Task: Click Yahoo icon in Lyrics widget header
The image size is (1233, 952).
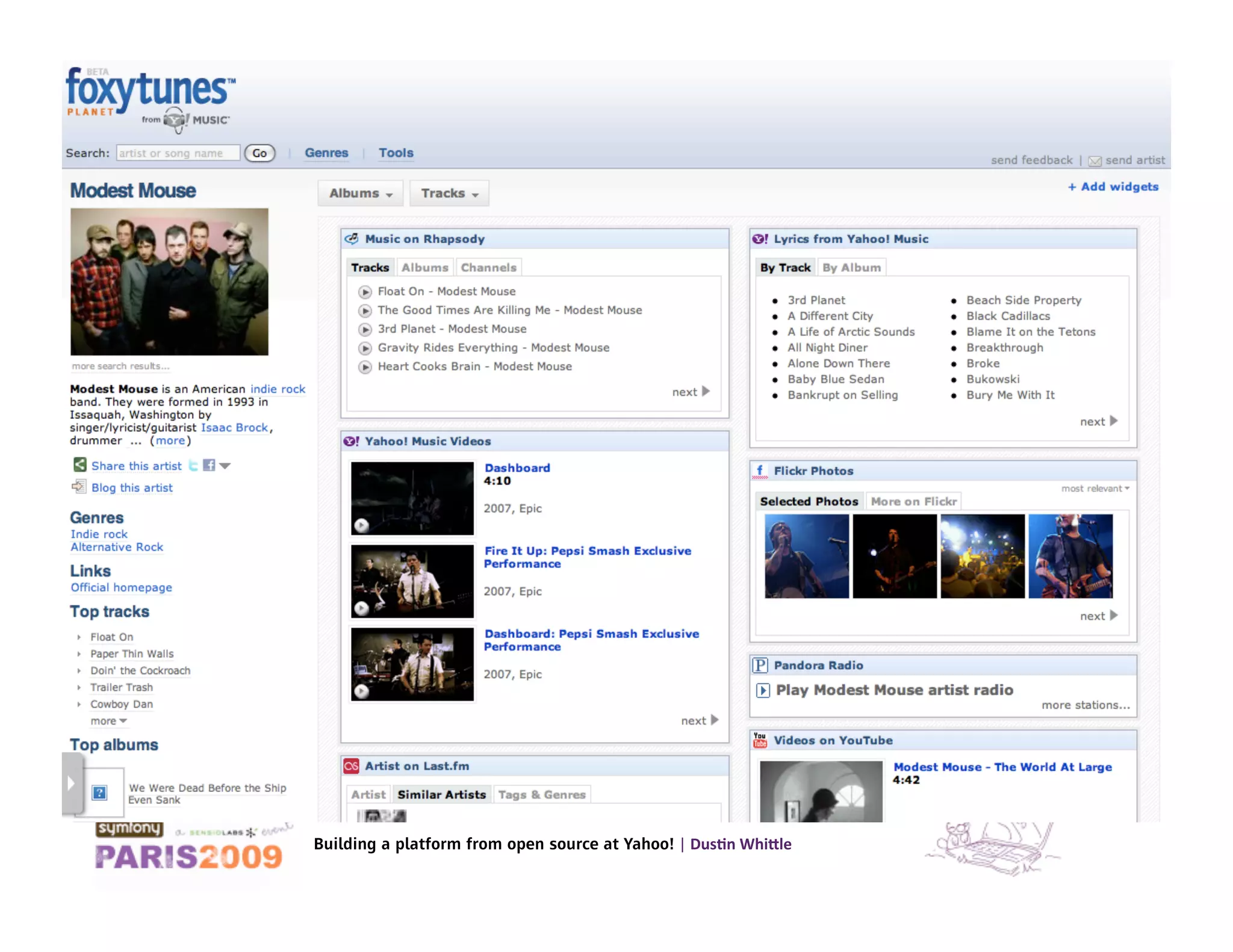Action: coord(760,239)
